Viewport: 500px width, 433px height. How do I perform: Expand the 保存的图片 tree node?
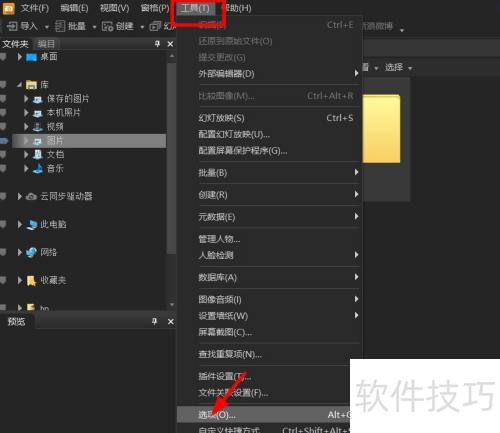coord(26,99)
